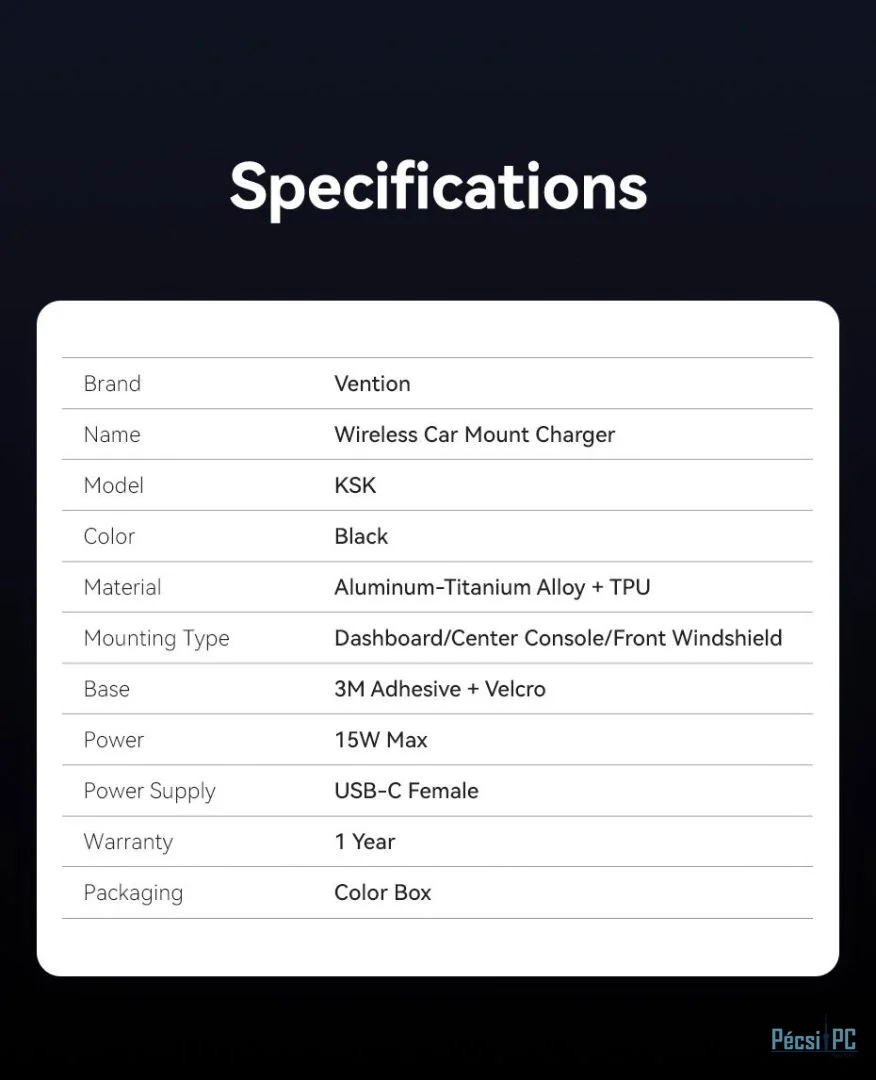Viewport: 876px width, 1080px height.
Task: Select the Name row label
Action: 112,435
